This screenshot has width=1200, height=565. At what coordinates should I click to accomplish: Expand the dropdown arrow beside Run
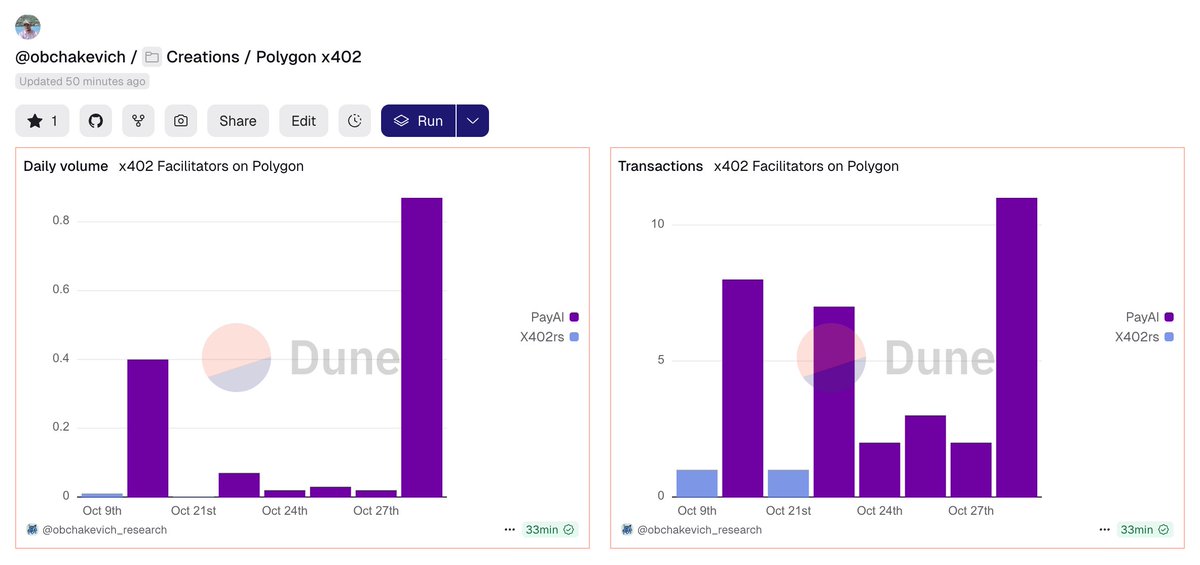[473, 121]
